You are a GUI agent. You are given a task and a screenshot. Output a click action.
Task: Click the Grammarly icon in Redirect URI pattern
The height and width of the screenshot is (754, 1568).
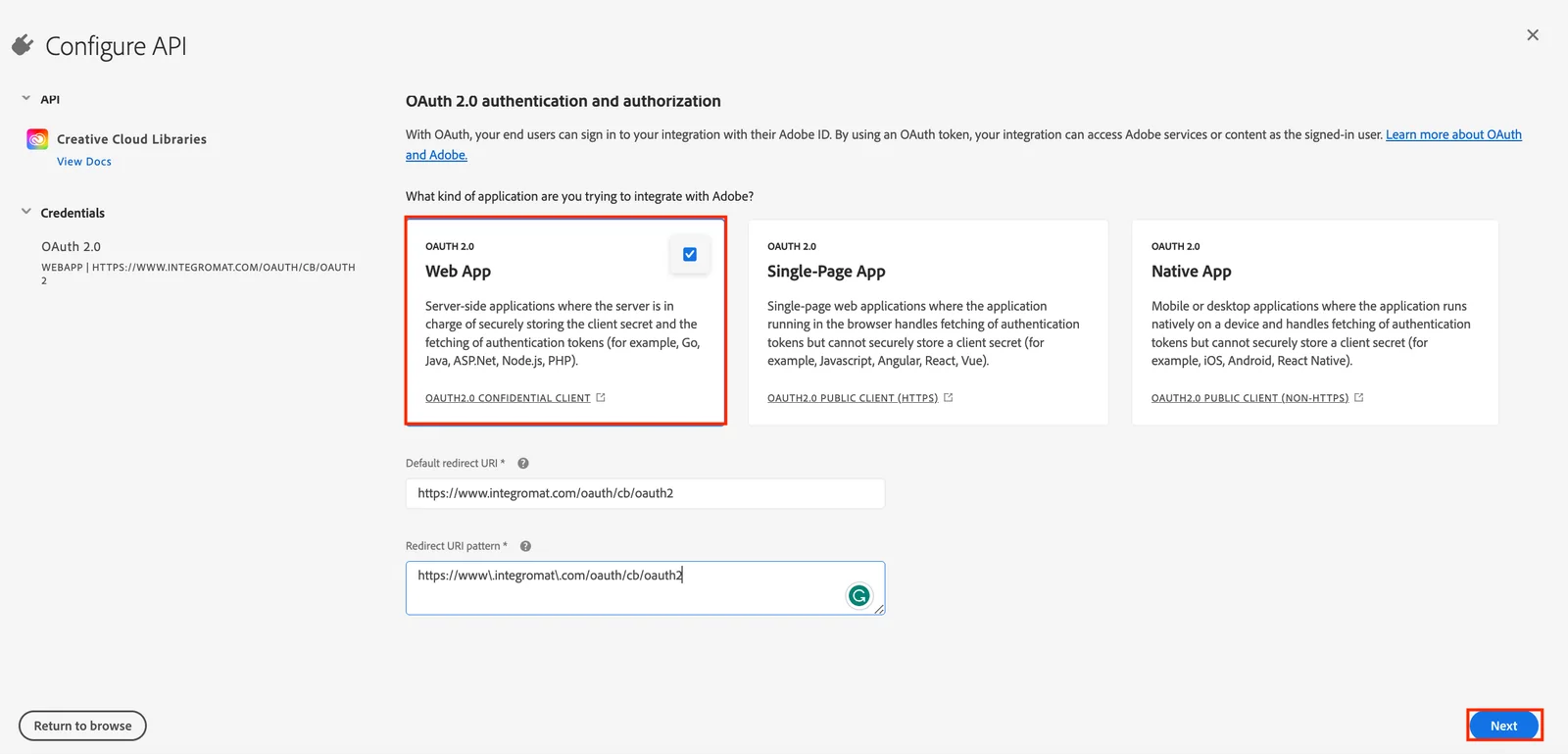(x=858, y=595)
